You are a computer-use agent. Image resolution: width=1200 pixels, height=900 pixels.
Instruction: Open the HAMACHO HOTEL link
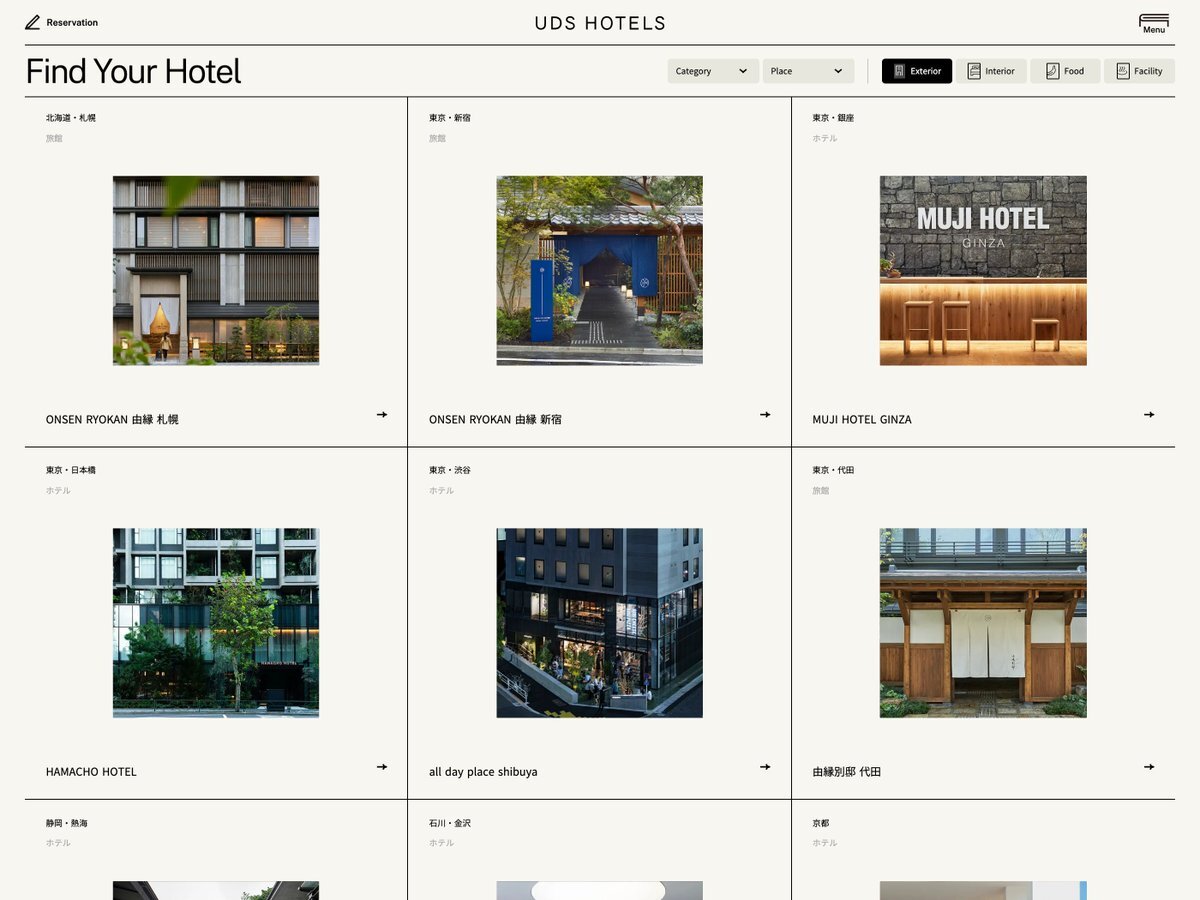[x=91, y=772]
